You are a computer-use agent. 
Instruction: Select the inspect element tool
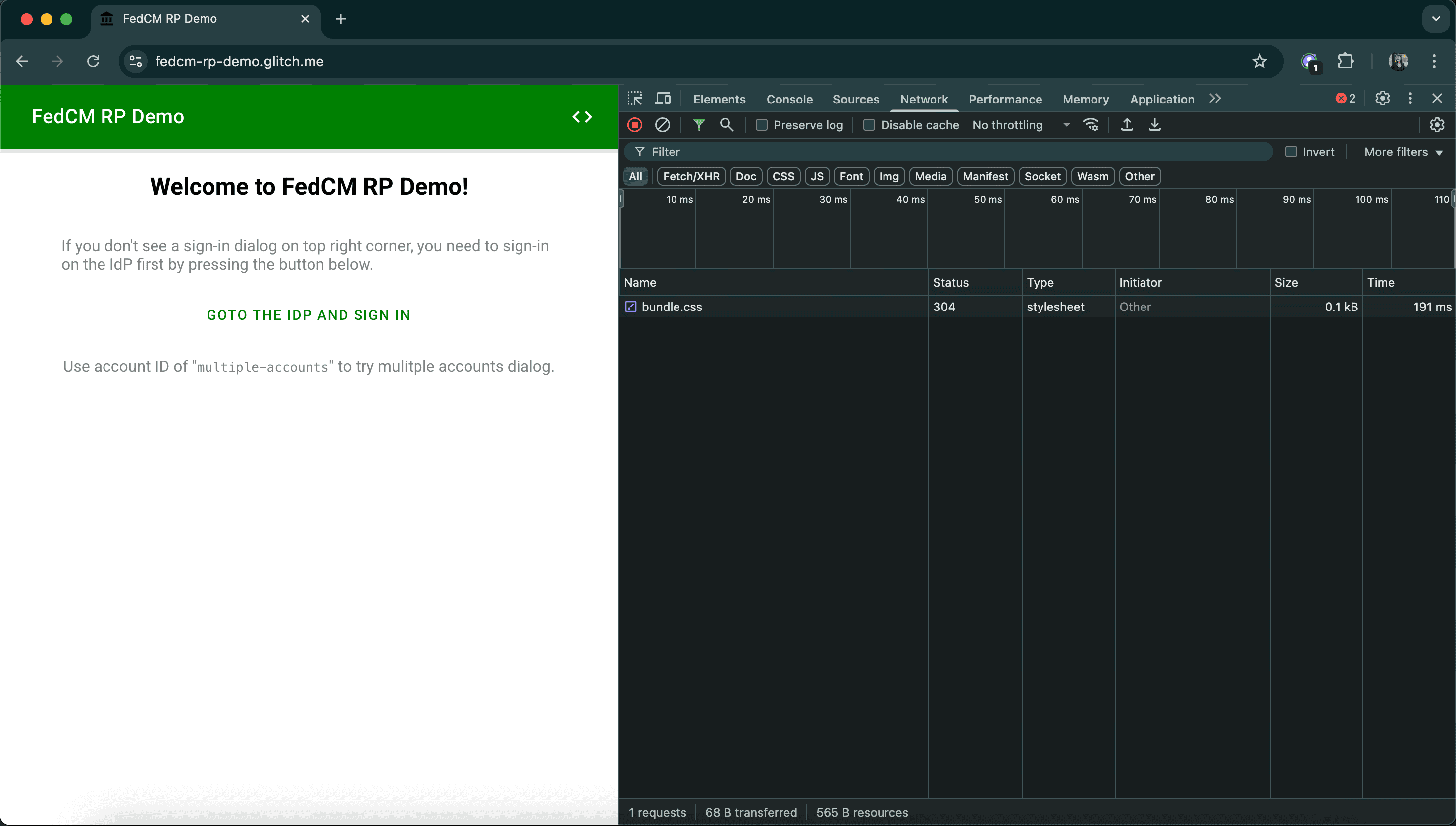point(635,98)
